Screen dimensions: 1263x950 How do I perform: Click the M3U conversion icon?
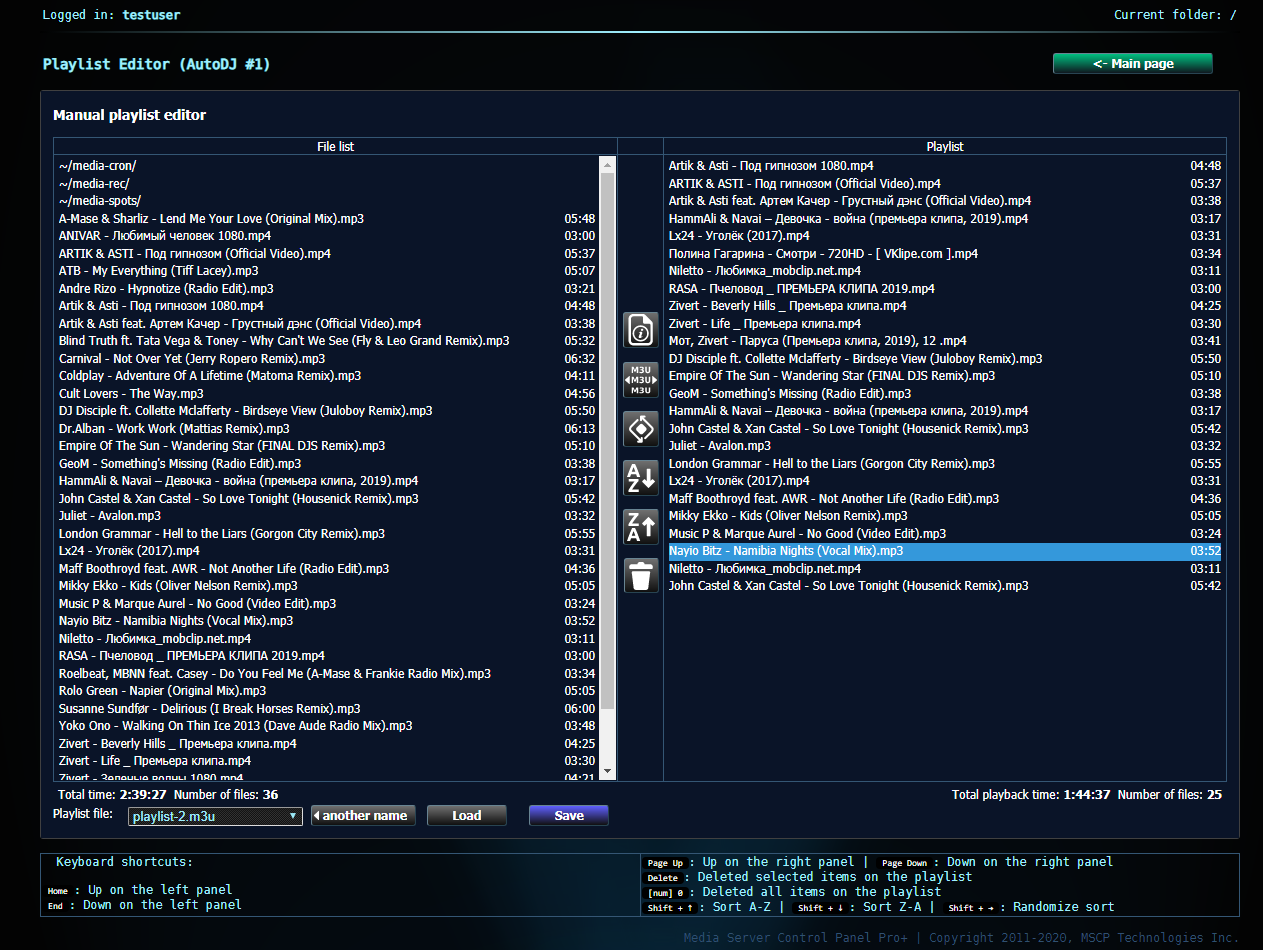(640, 379)
